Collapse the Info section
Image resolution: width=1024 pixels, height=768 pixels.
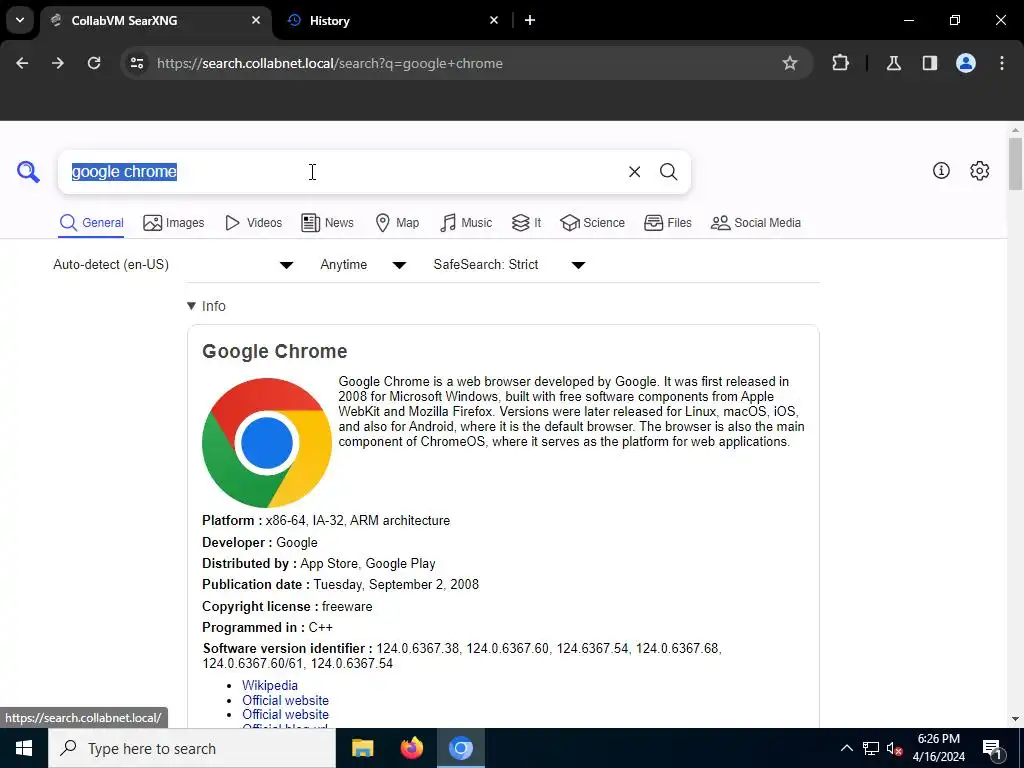[206, 306]
